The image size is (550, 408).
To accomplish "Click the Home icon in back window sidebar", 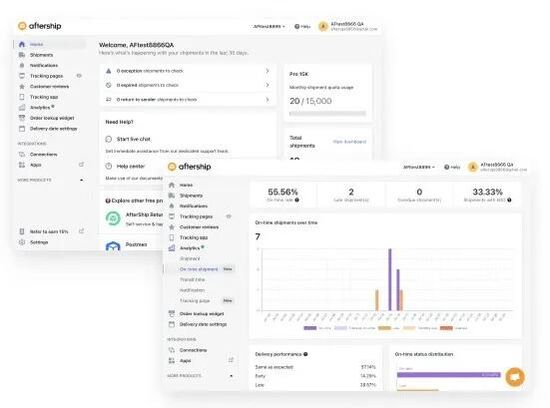I will coord(22,44).
